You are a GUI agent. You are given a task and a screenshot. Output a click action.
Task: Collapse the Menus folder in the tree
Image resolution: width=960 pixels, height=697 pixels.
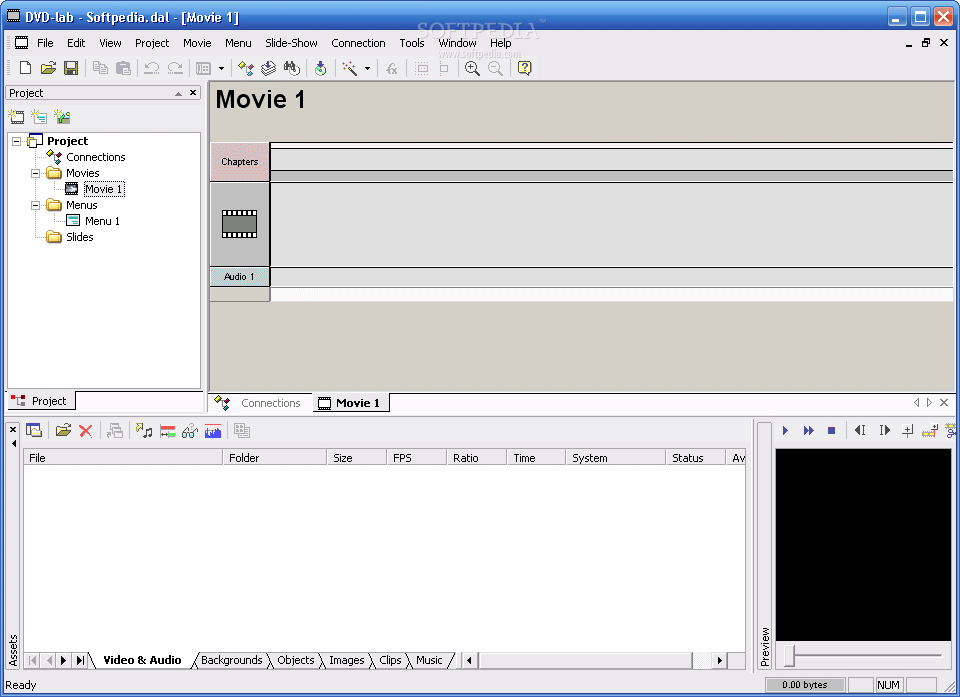[x=36, y=205]
